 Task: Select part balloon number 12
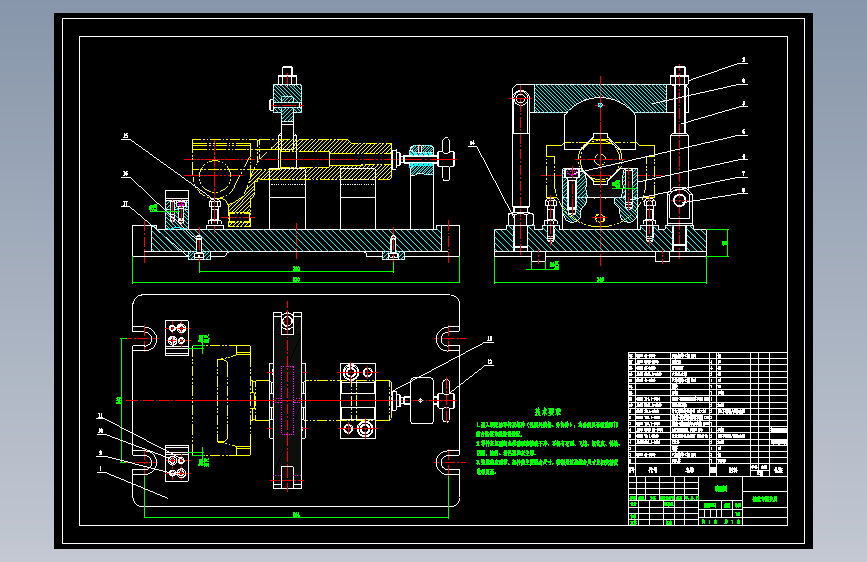tap(489, 362)
